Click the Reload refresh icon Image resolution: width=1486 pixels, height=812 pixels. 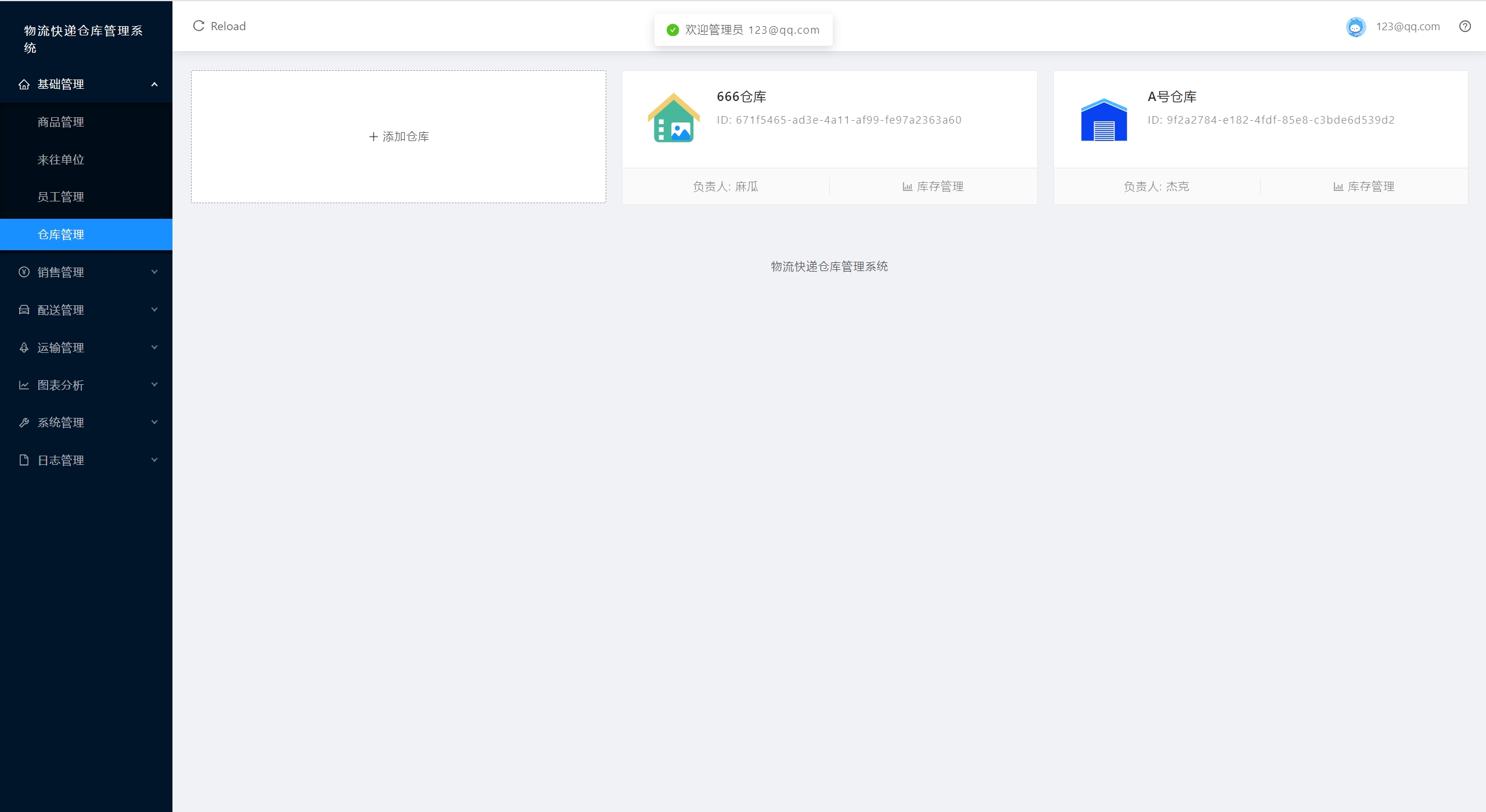click(x=199, y=26)
